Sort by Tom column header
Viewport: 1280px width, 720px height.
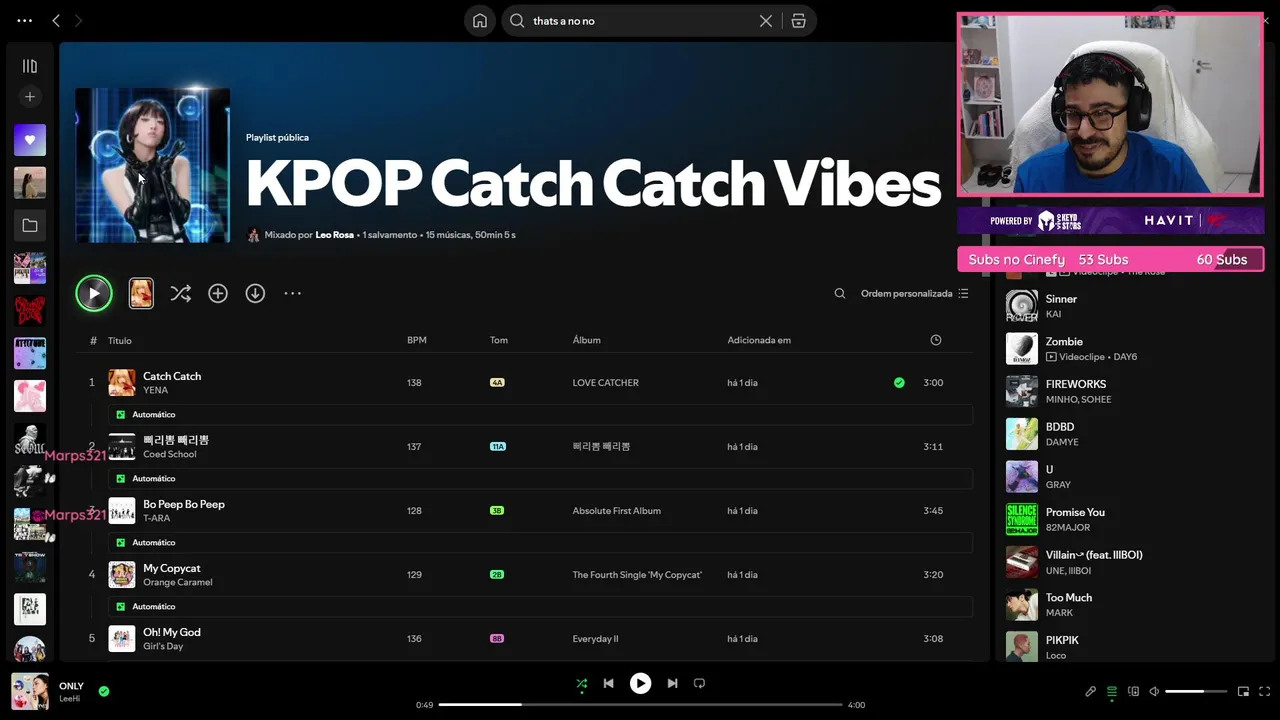pyautogui.click(x=499, y=340)
